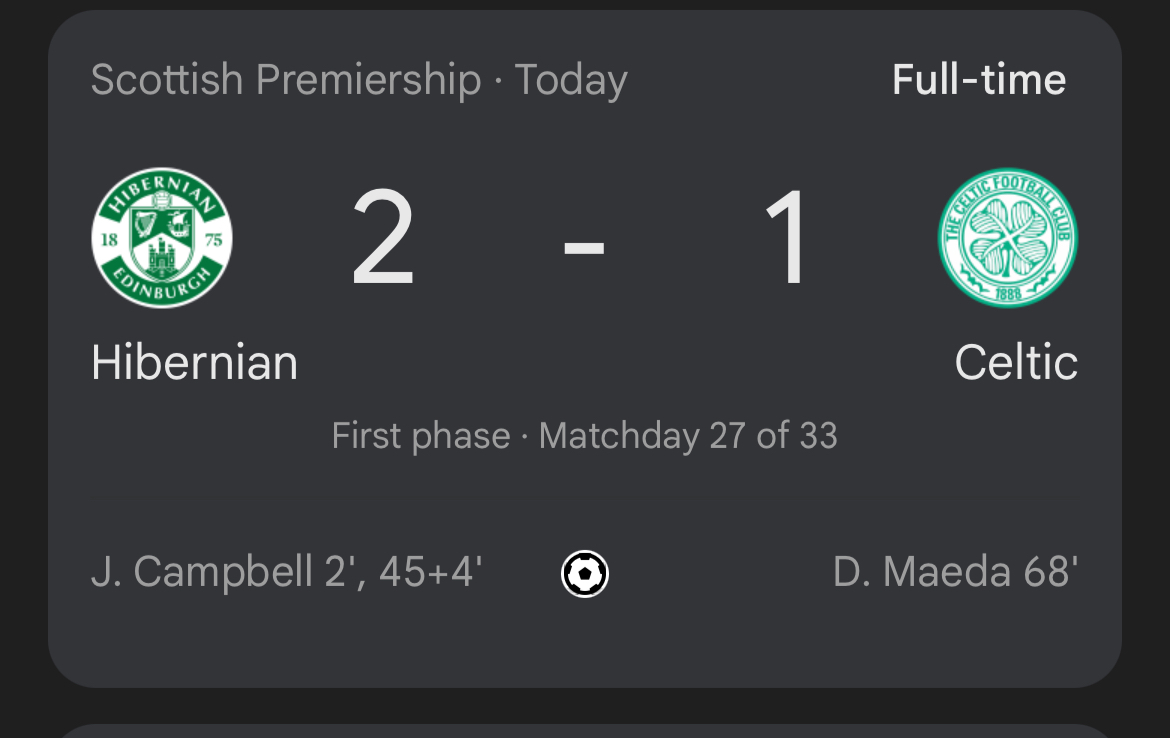Click the 68' goal minute

(1051, 573)
